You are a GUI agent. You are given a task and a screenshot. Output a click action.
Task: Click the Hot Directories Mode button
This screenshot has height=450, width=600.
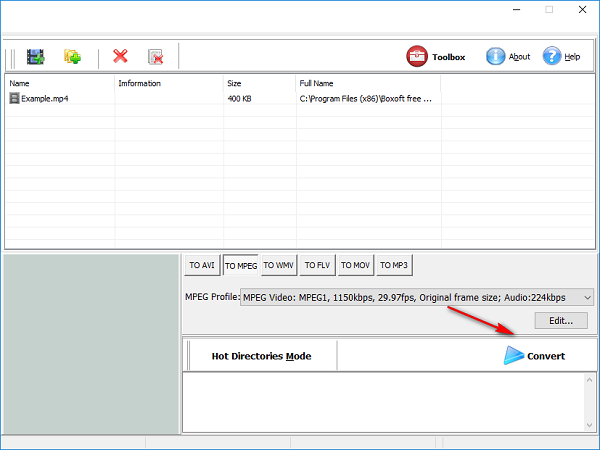[262, 356]
